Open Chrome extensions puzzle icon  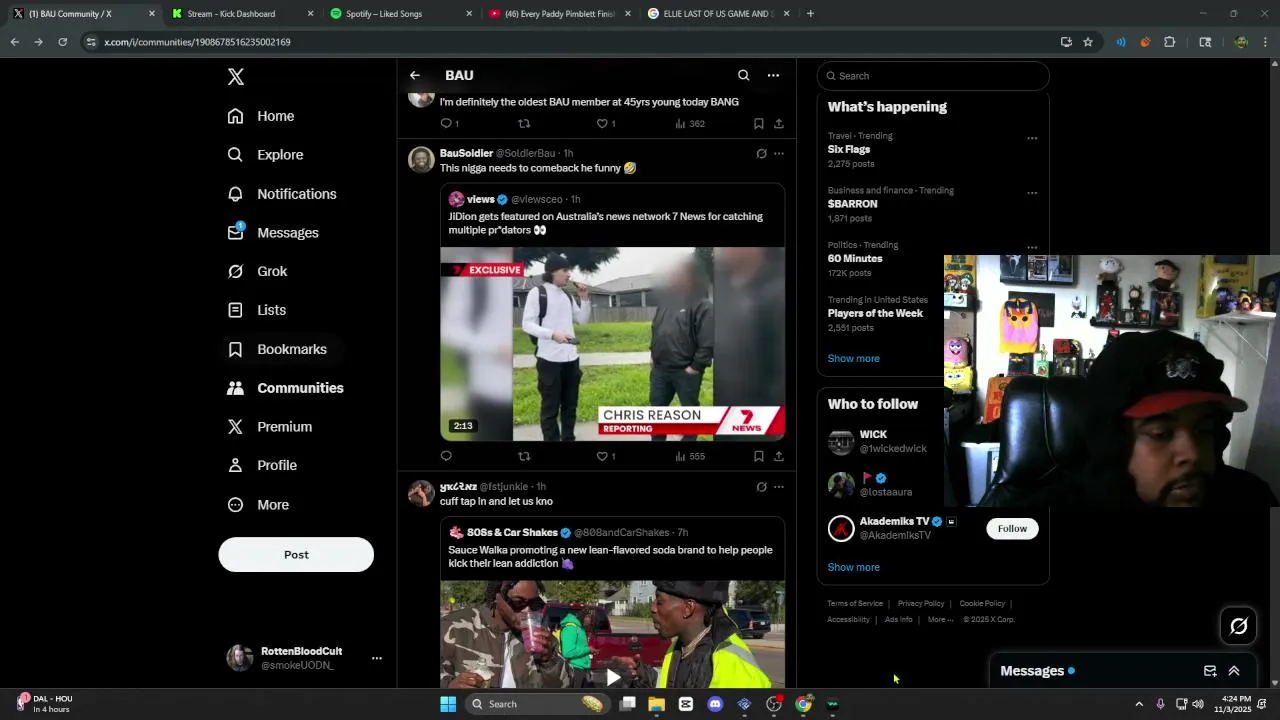pyautogui.click(x=1170, y=42)
